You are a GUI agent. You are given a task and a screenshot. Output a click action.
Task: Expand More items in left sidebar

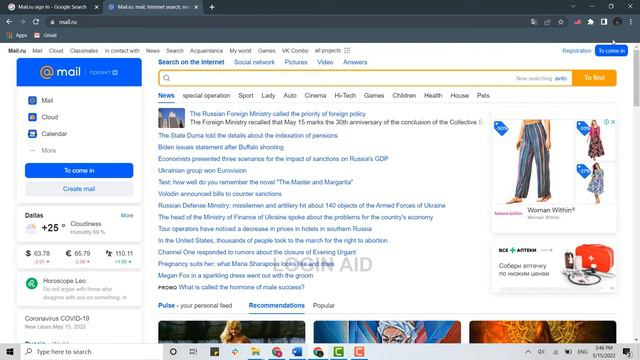tap(42, 151)
